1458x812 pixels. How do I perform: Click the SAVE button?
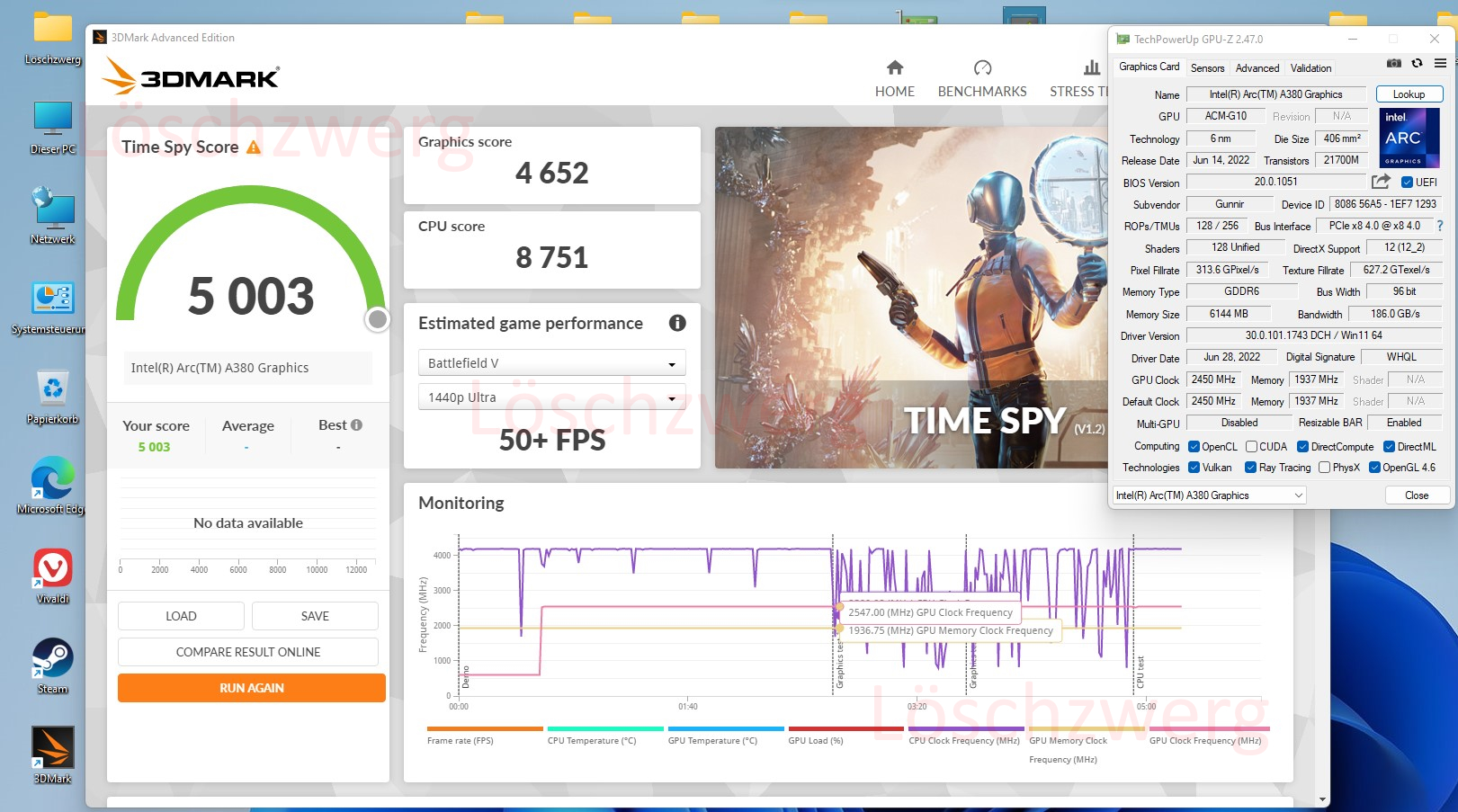pos(315,616)
